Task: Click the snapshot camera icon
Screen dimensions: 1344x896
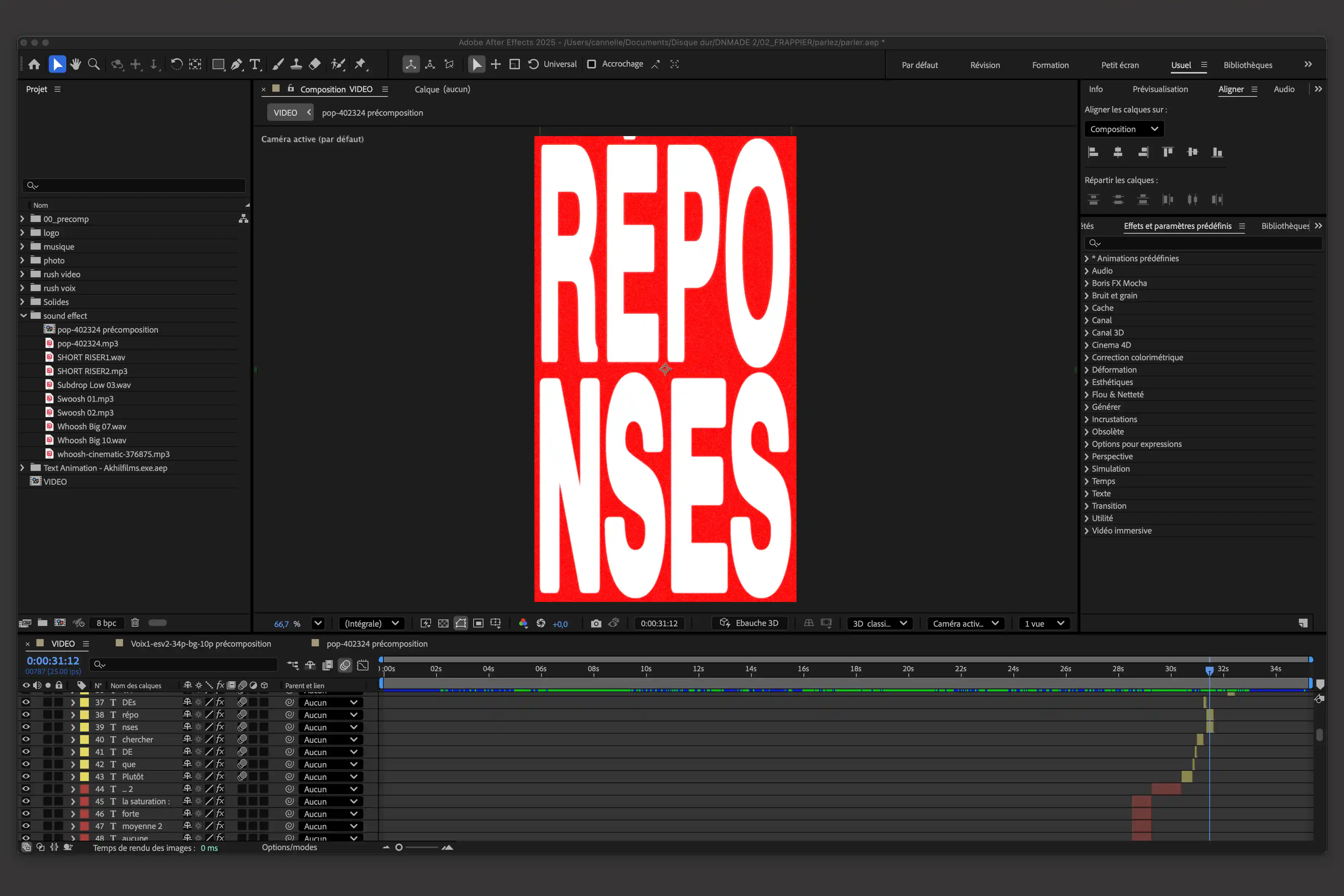Action: (x=596, y=623)
